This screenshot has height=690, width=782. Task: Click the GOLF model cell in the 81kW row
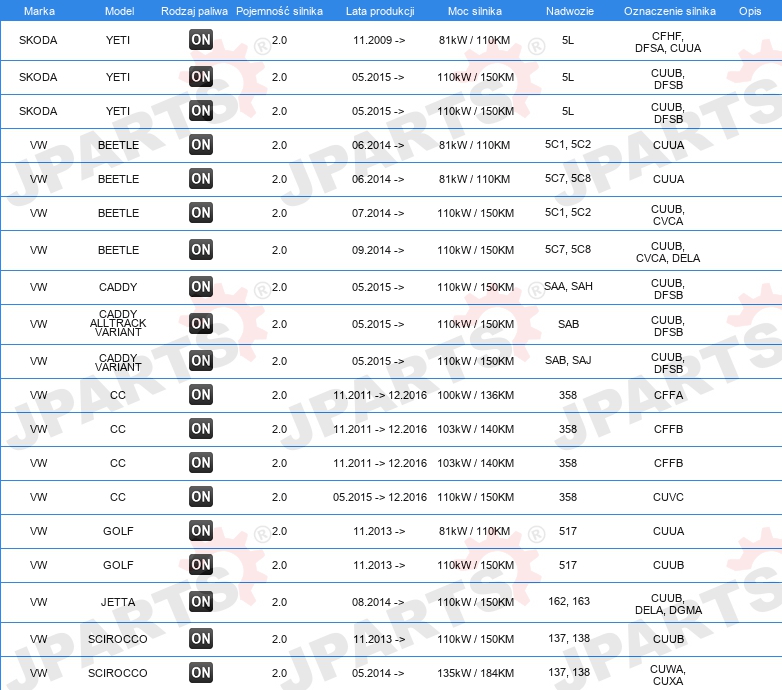118,531
